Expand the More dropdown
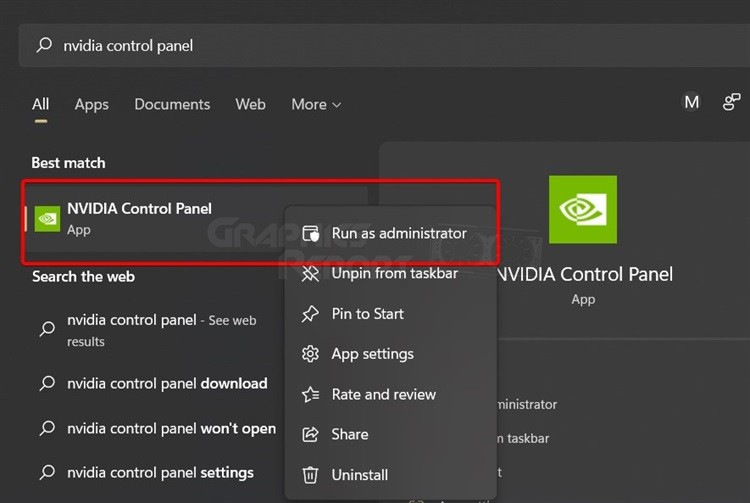Image resolution: width=750 pixels, height=503 pixels. pyautogui.click(x=316, y=104)
